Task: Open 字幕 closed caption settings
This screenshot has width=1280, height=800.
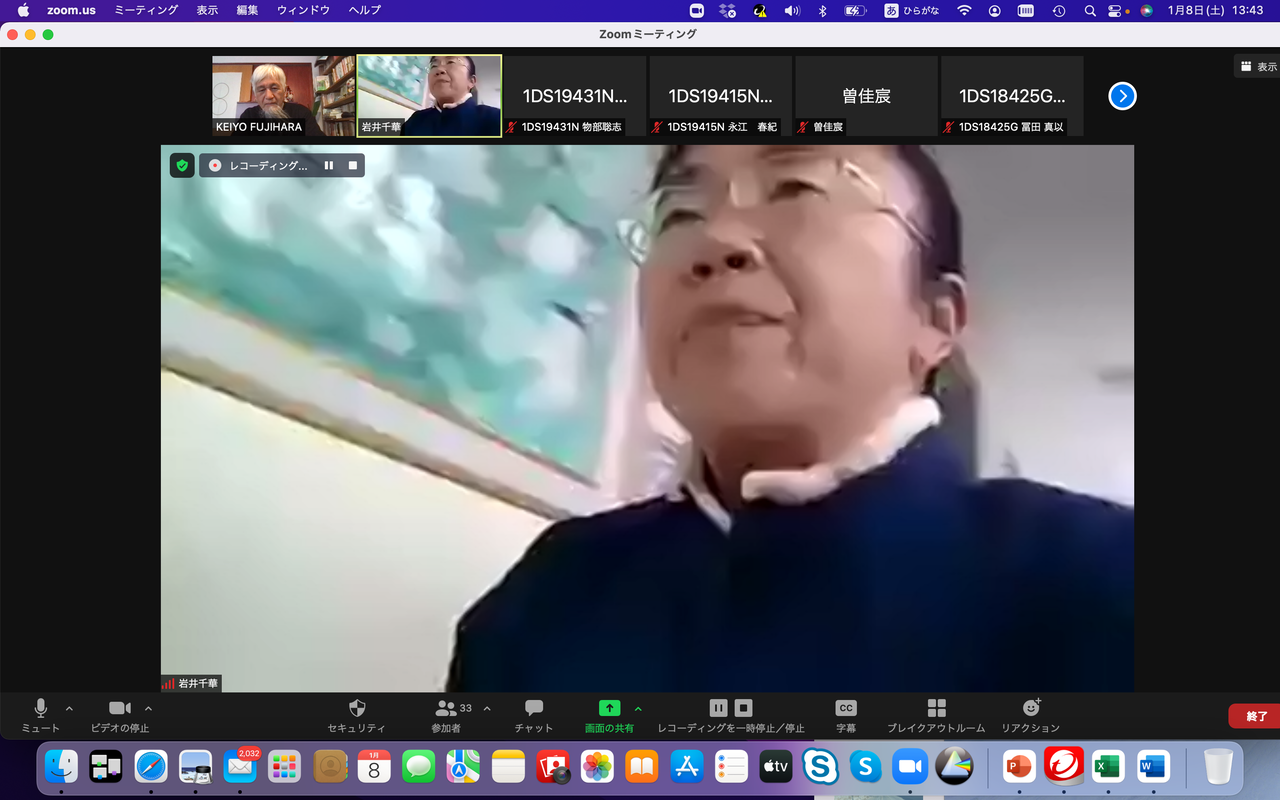Action: 846,715
